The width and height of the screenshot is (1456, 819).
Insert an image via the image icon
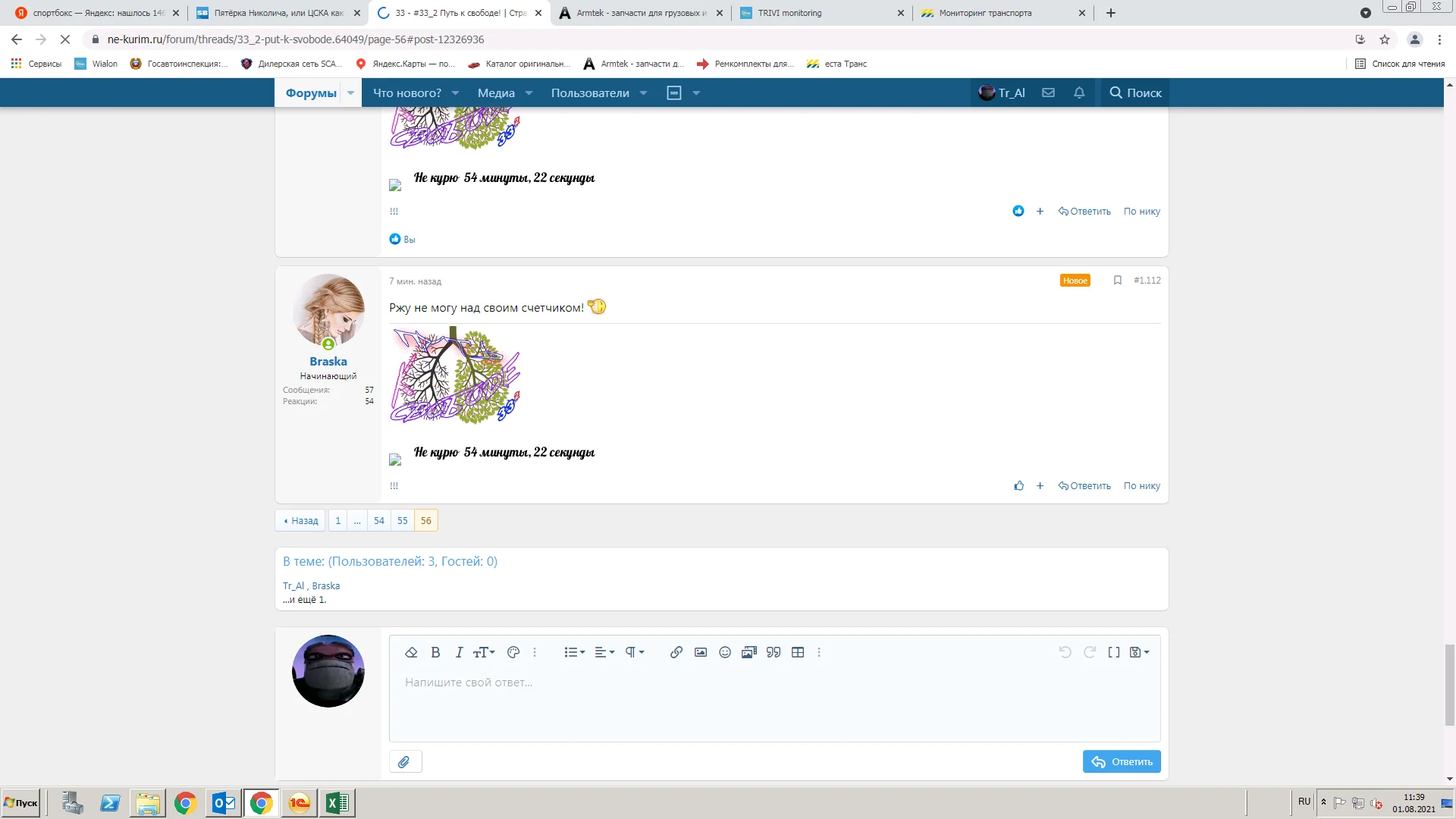tap(700, 651)
